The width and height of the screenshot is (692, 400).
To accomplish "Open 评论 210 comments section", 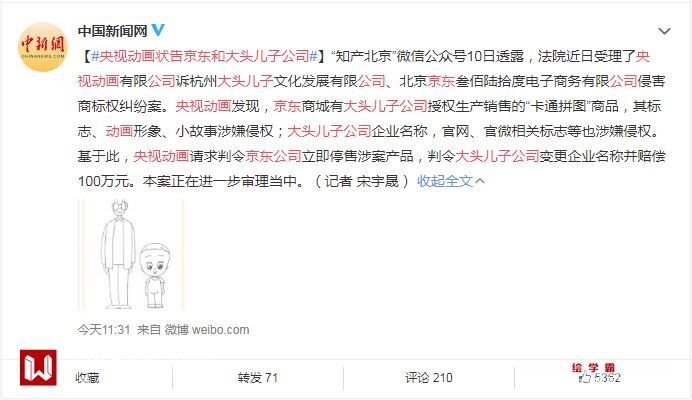I will pyautogui.click(x=429, y=378).
